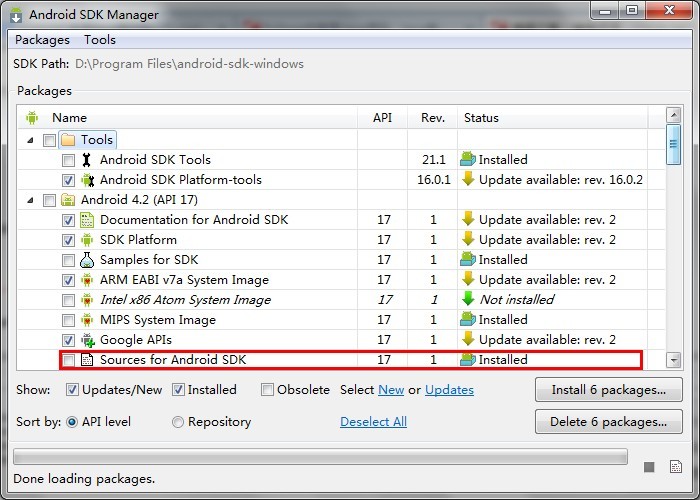
Task: Click the green Not installed arrow icon
Action: click(468, 299)
